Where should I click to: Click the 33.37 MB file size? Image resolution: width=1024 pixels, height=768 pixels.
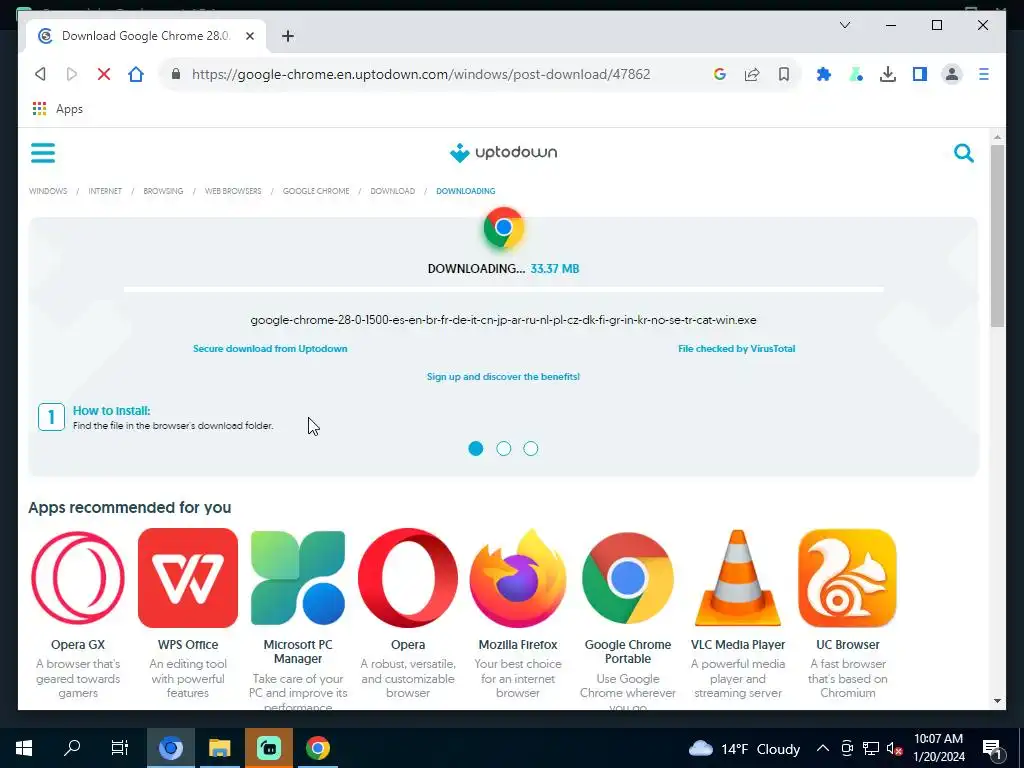click(555, 268)
